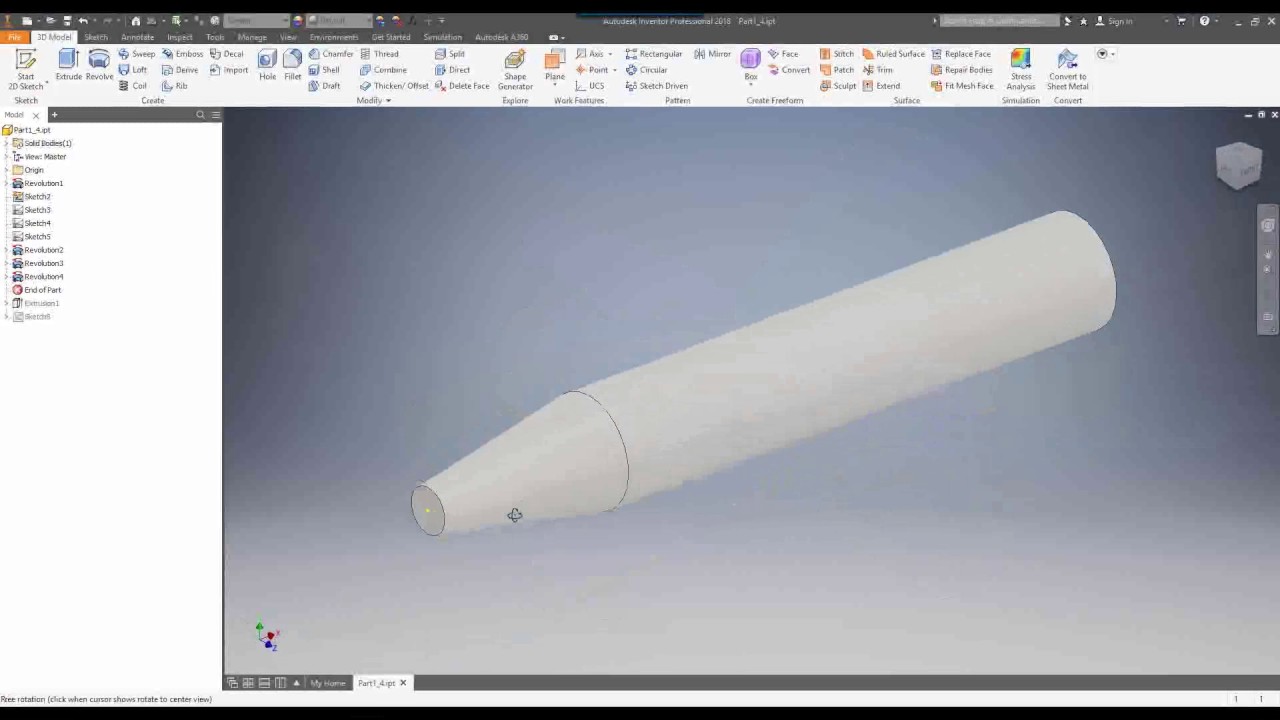This screenshot has height=720, width=1280.
Task: Open the ViewCube in the viewport
Action: click(x=1239, y=165)
